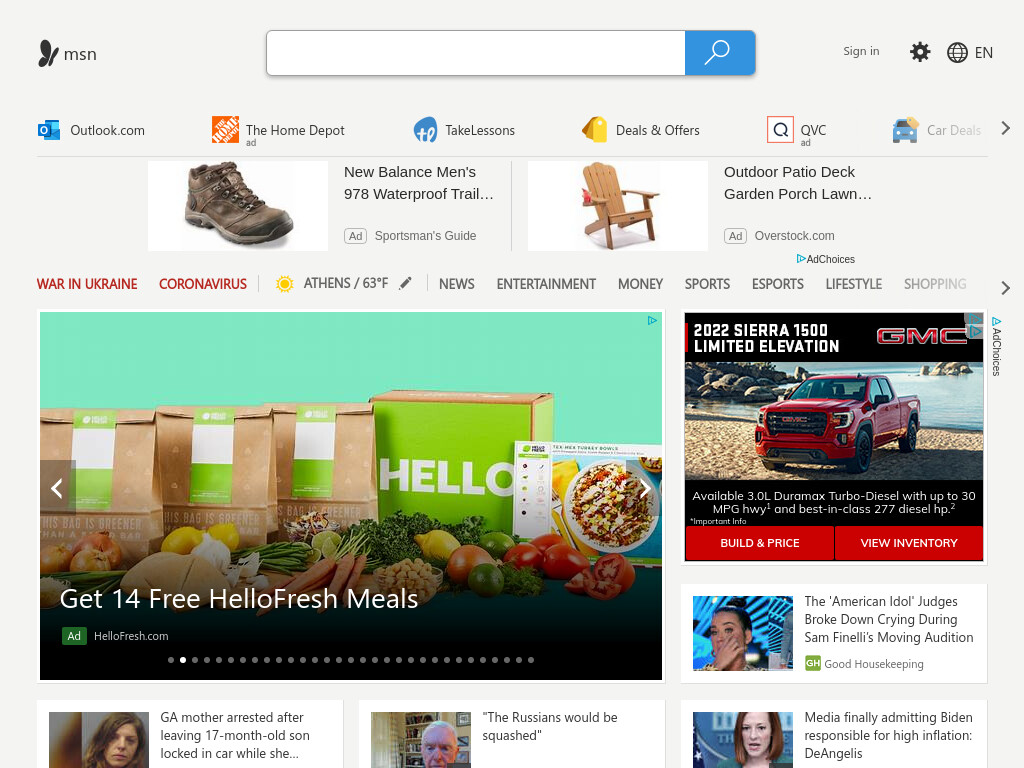The height and width of the screenshot is (768, 1024).
Task: Click the Deals & Offers tag icon
Action: [x=594, y=129]
